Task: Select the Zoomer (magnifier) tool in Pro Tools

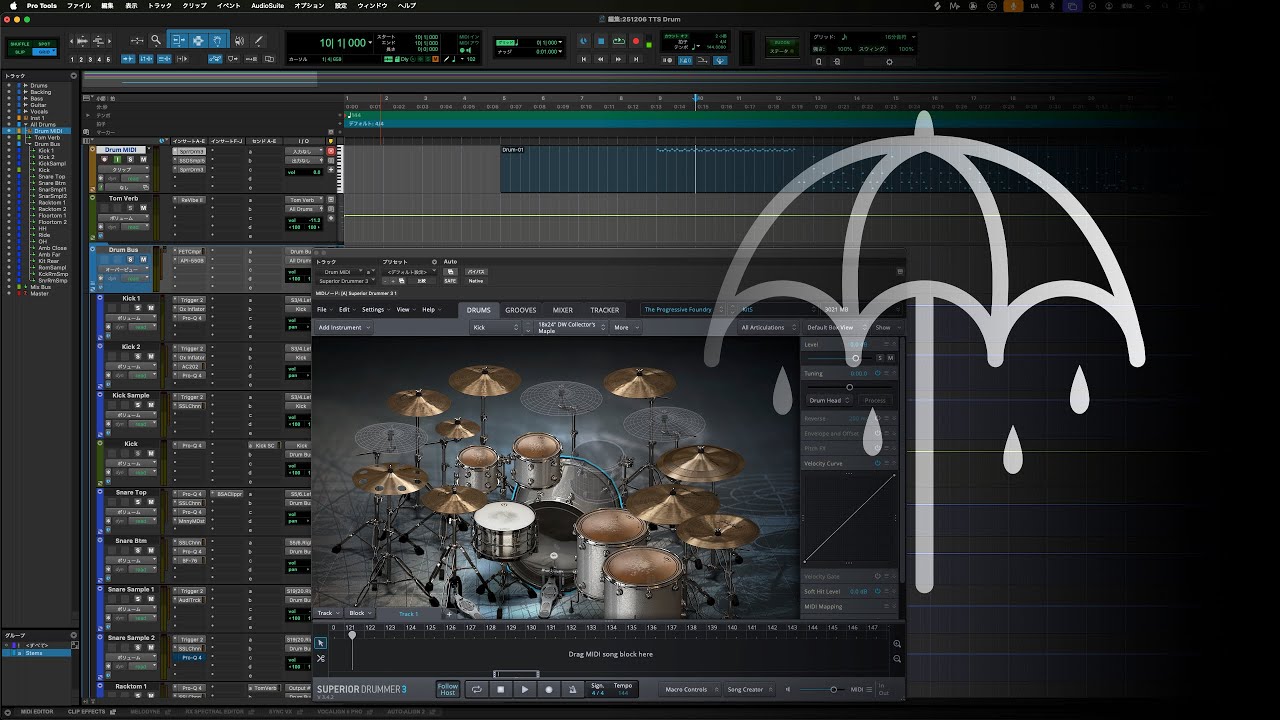Action: point(156,41)
